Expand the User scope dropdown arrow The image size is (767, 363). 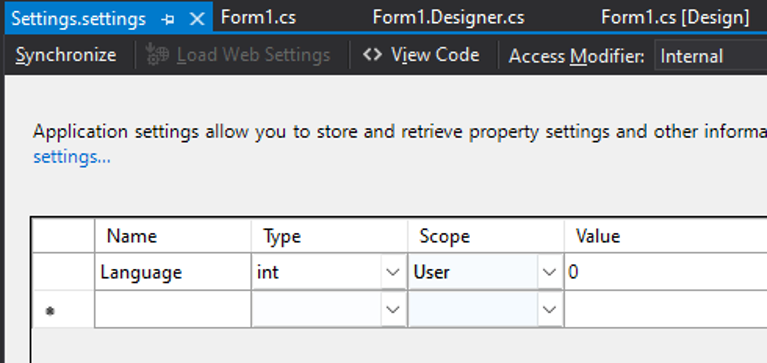[x=549, y=272]
